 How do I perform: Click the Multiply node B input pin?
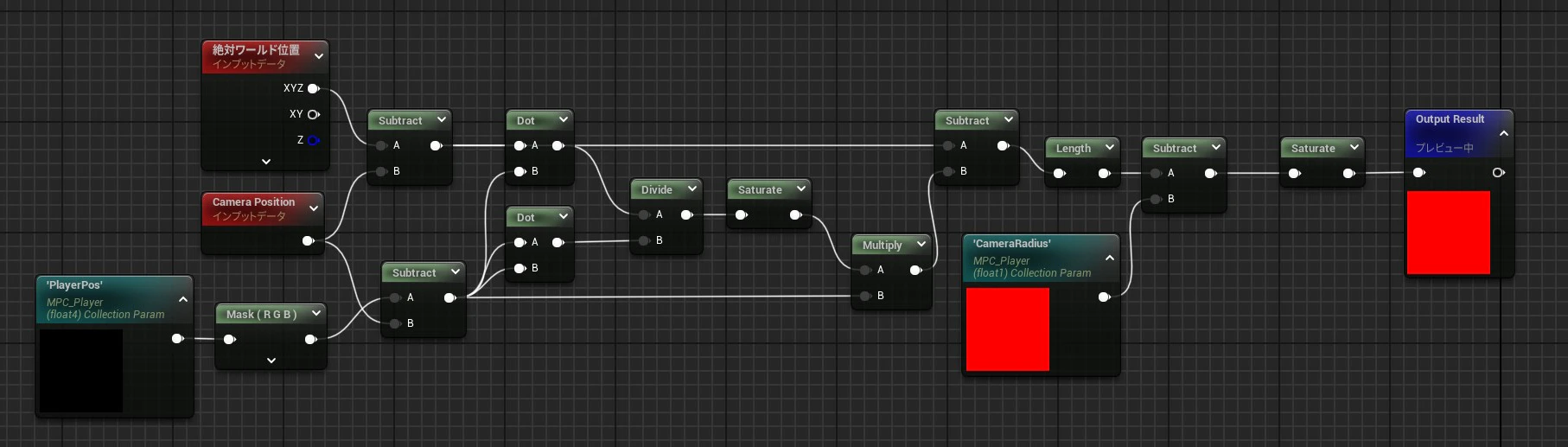pyautogui.click(x=865, y=296)
